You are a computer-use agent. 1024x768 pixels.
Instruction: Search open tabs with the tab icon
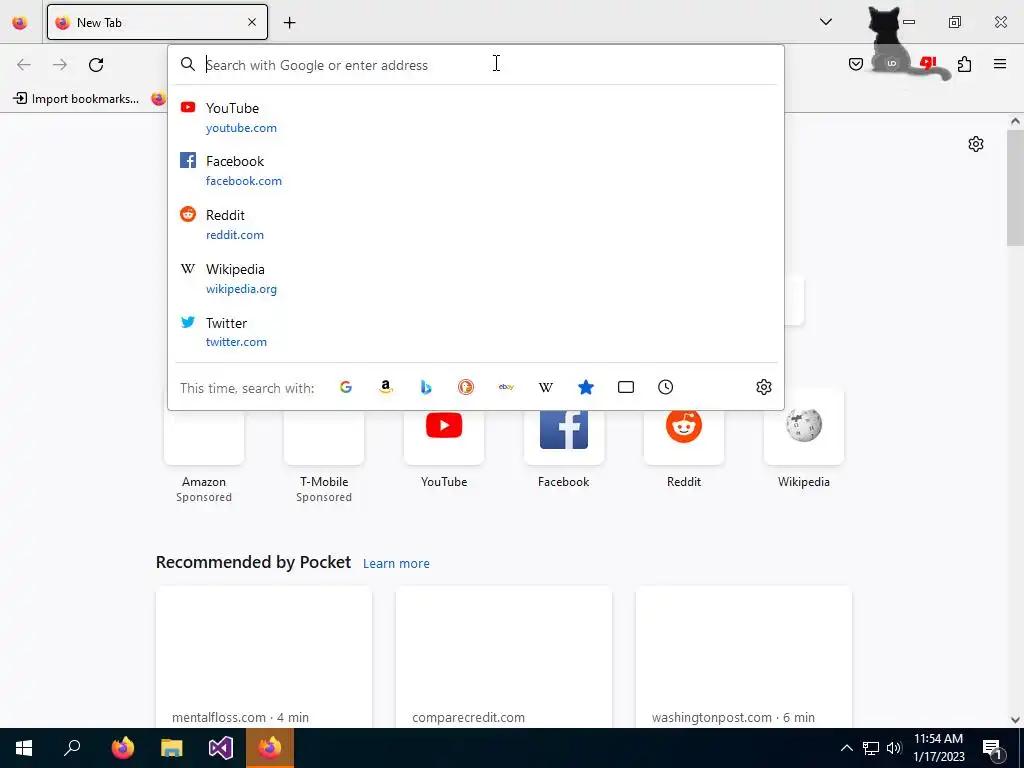[x=626, y=387]
